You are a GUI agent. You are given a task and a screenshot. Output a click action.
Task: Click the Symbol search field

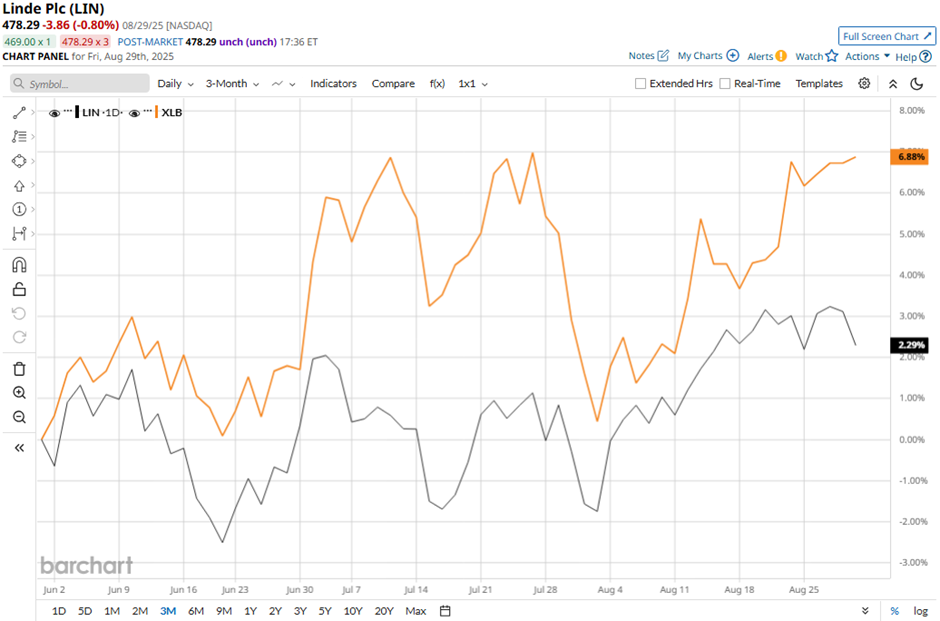[x=80, y=83]
